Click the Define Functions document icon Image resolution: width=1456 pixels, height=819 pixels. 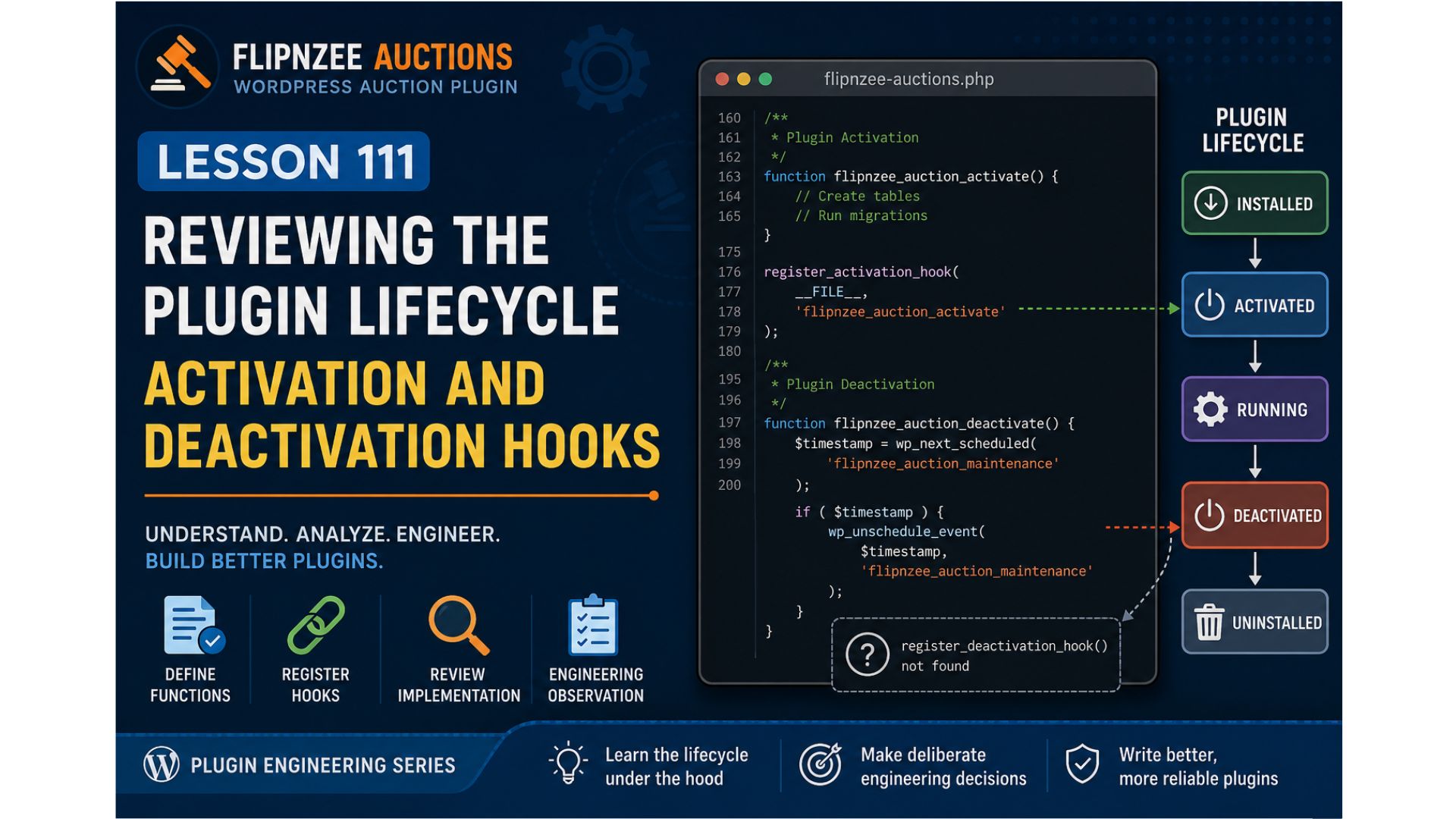click(x=193, y=625)
